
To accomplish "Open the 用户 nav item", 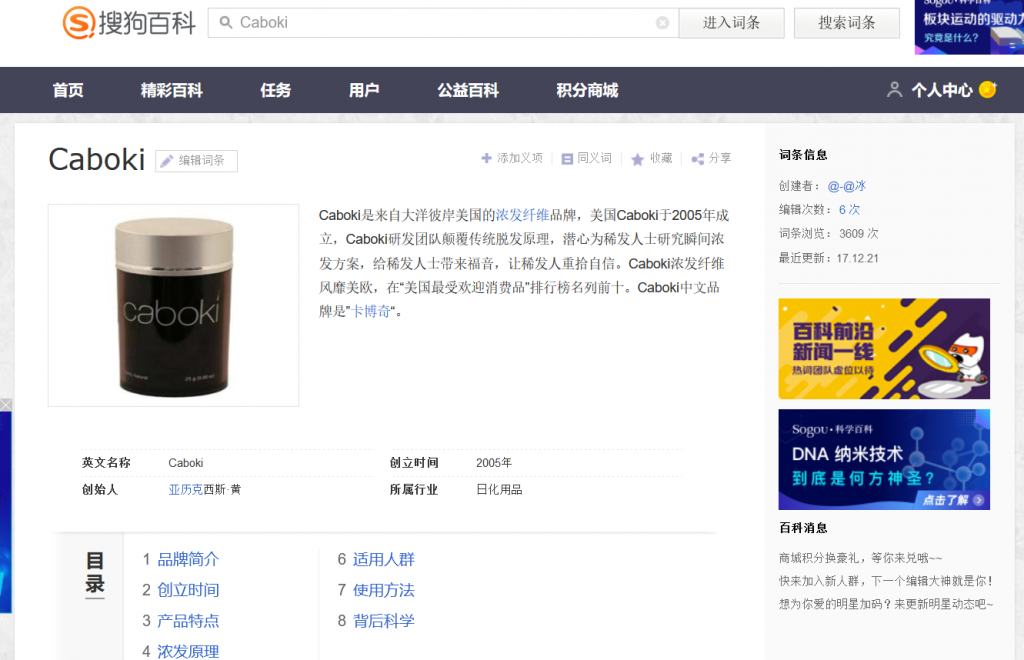I will (364, 90).
